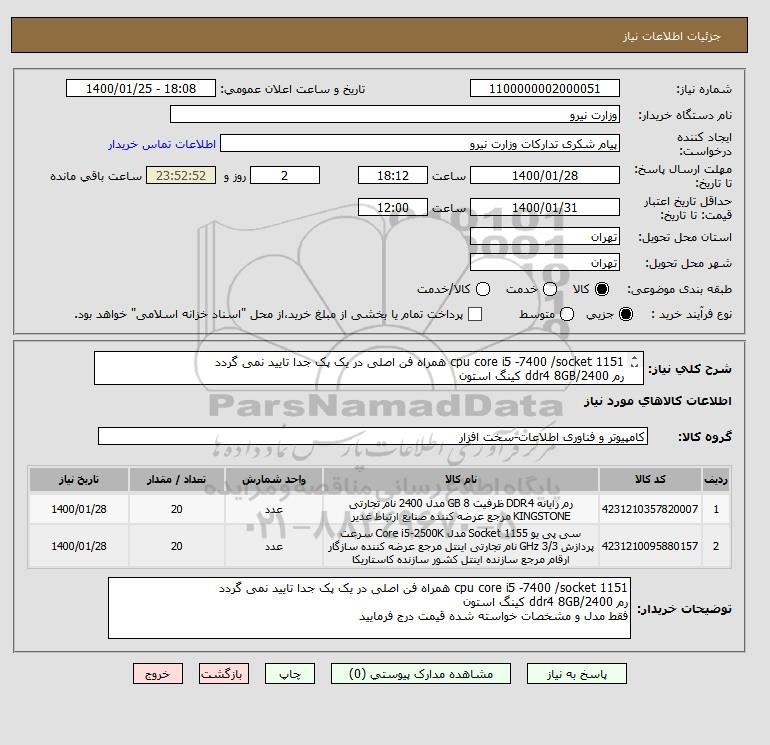The width and height of the screenshot is (770, 745).
Task: Click remaining time countdown 23:52:52
Action: click(x=181, y=175)
